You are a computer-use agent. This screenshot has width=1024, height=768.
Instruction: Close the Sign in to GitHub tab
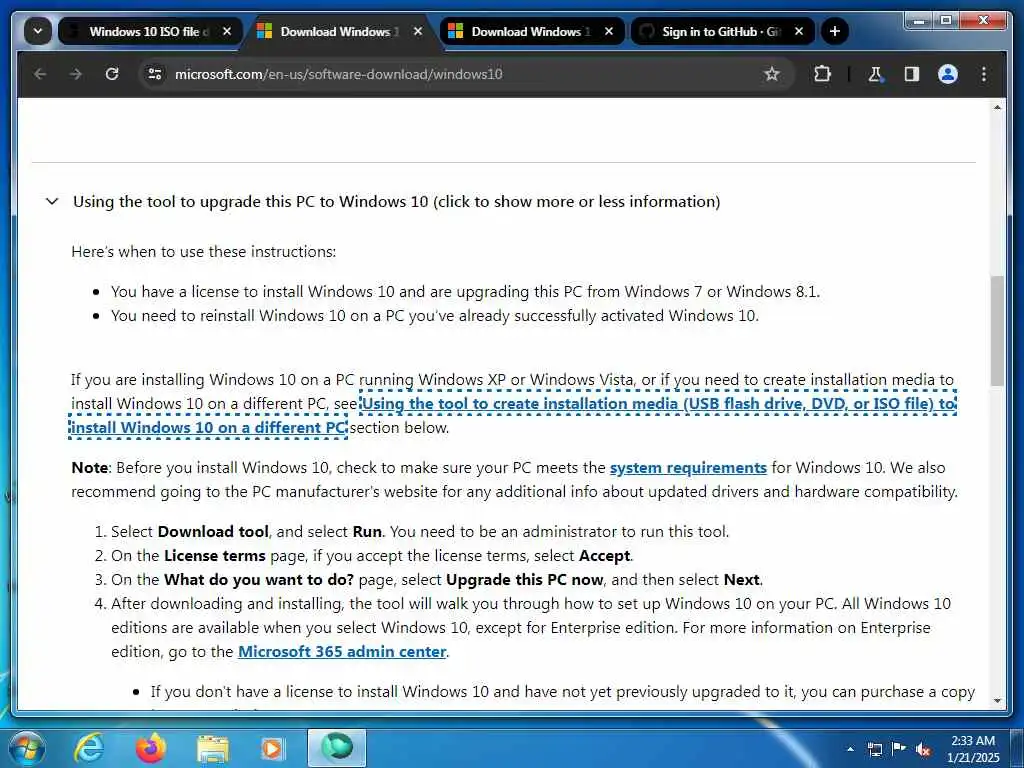coord(799,31)
